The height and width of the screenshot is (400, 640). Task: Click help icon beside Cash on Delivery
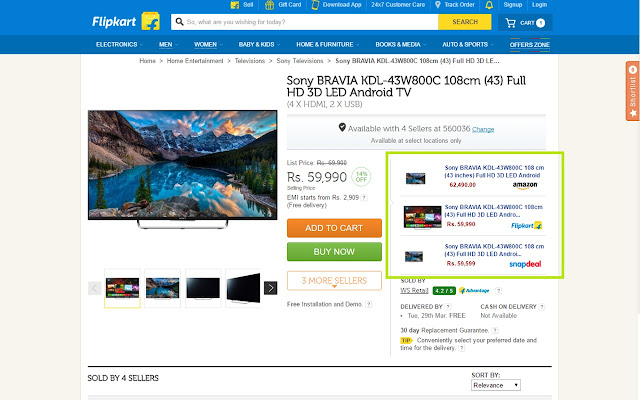click(542, 307)
